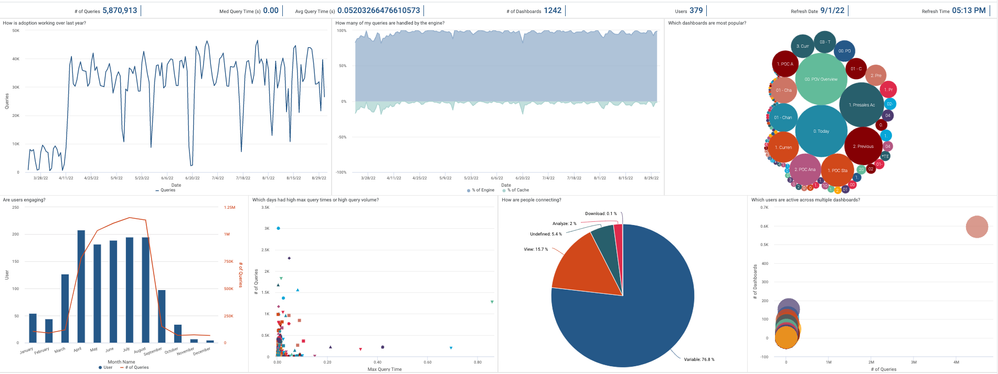Click the purple dot at 0.42 max query time

[x=383, y=347]
